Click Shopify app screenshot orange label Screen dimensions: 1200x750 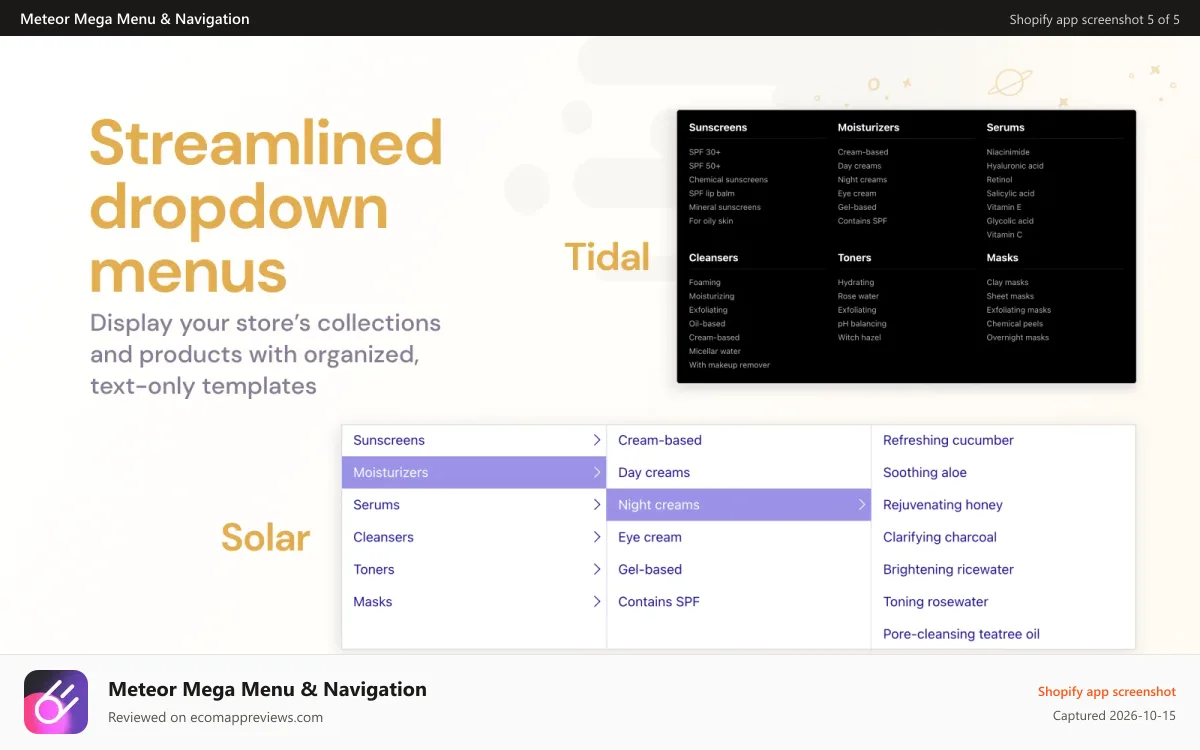(x=1107, y=692)
